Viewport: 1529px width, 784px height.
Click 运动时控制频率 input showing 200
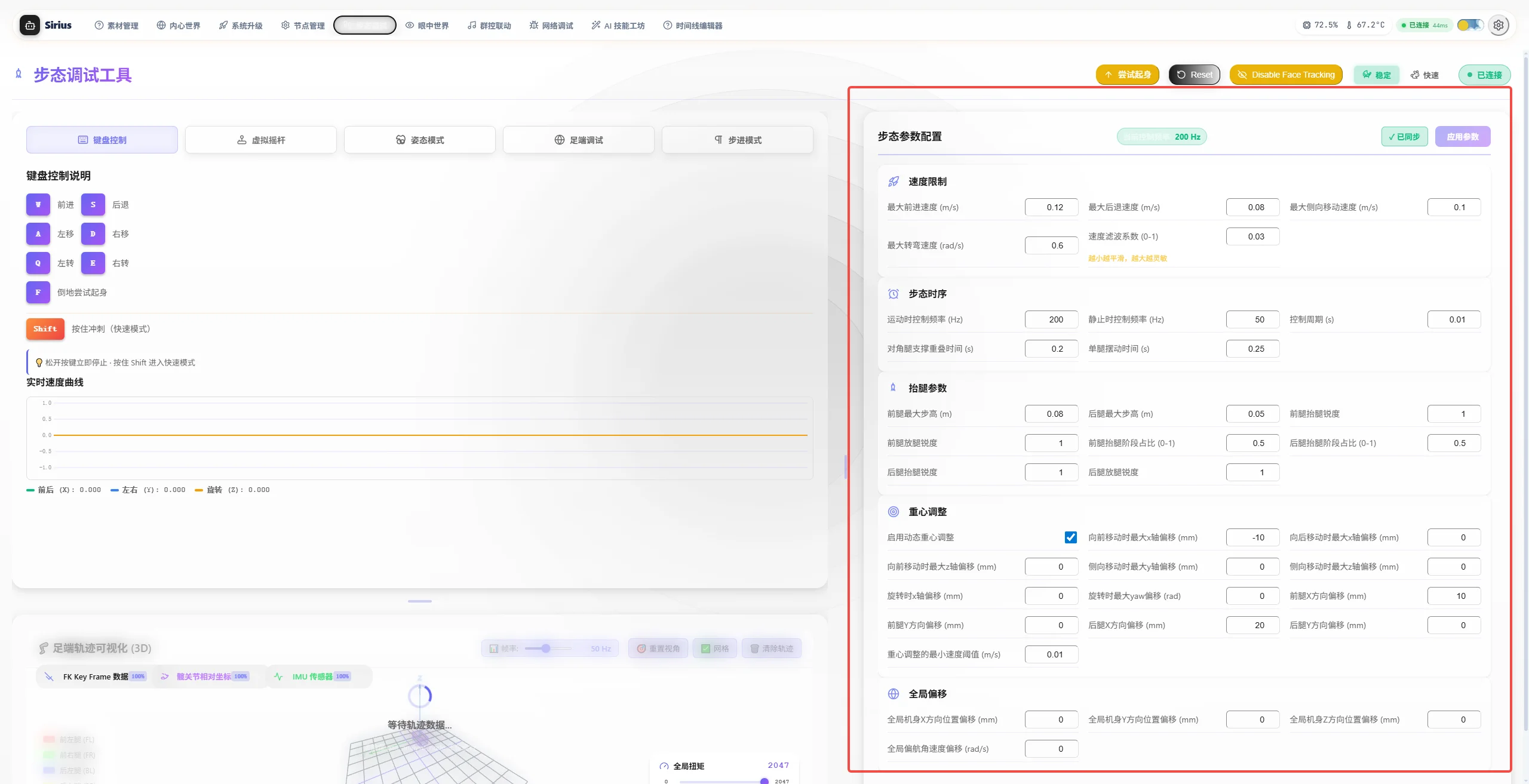[1052, 319]
